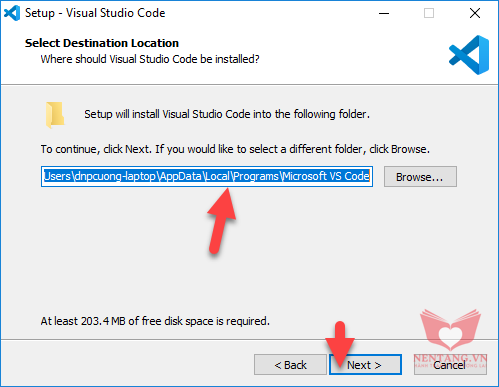
Task: Open the Browse... folder dialog
Action: point(420,177)
